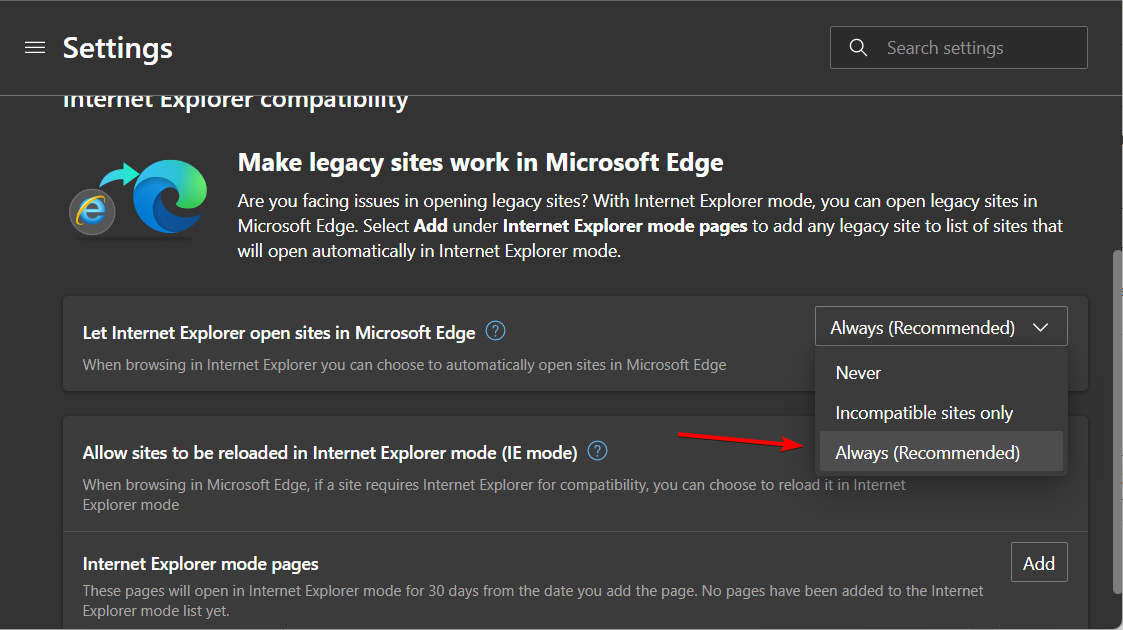Collapse dropdown using the chevron arrow
Image resolution: width=1123 pixels, height=630 pixels.
(1040, 328)
